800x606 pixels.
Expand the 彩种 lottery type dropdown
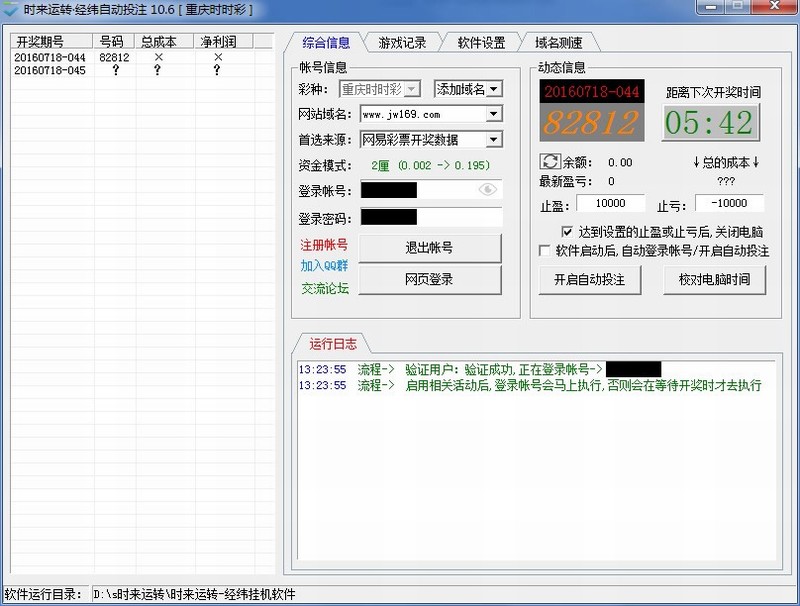point(413,89)
